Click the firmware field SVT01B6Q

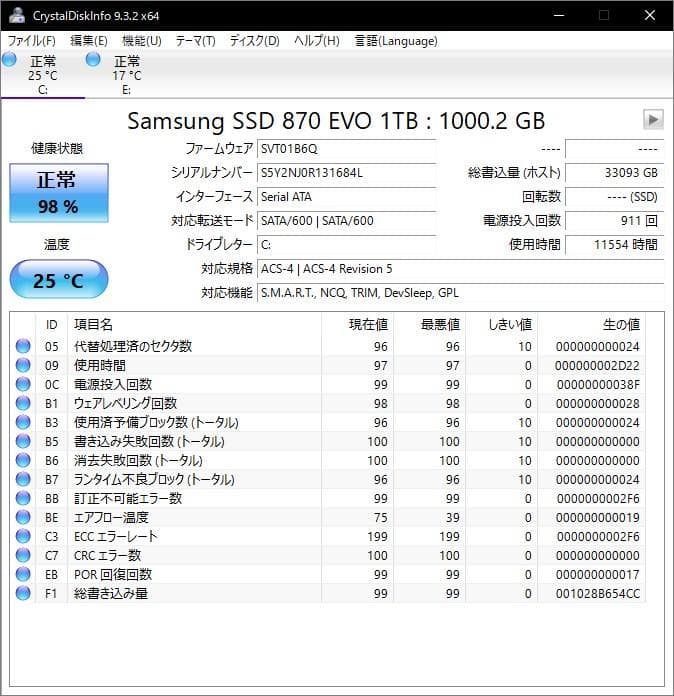tap(346, 149)
